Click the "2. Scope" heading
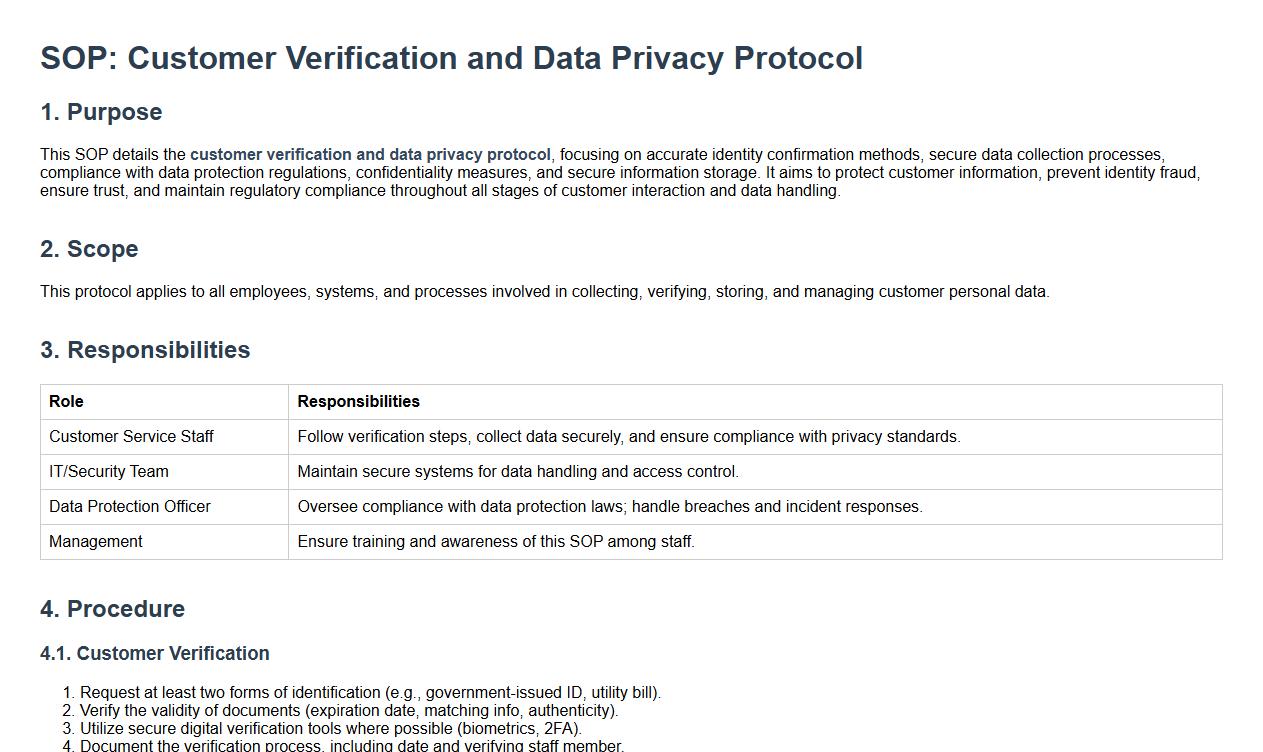 (x=89, y=249)
